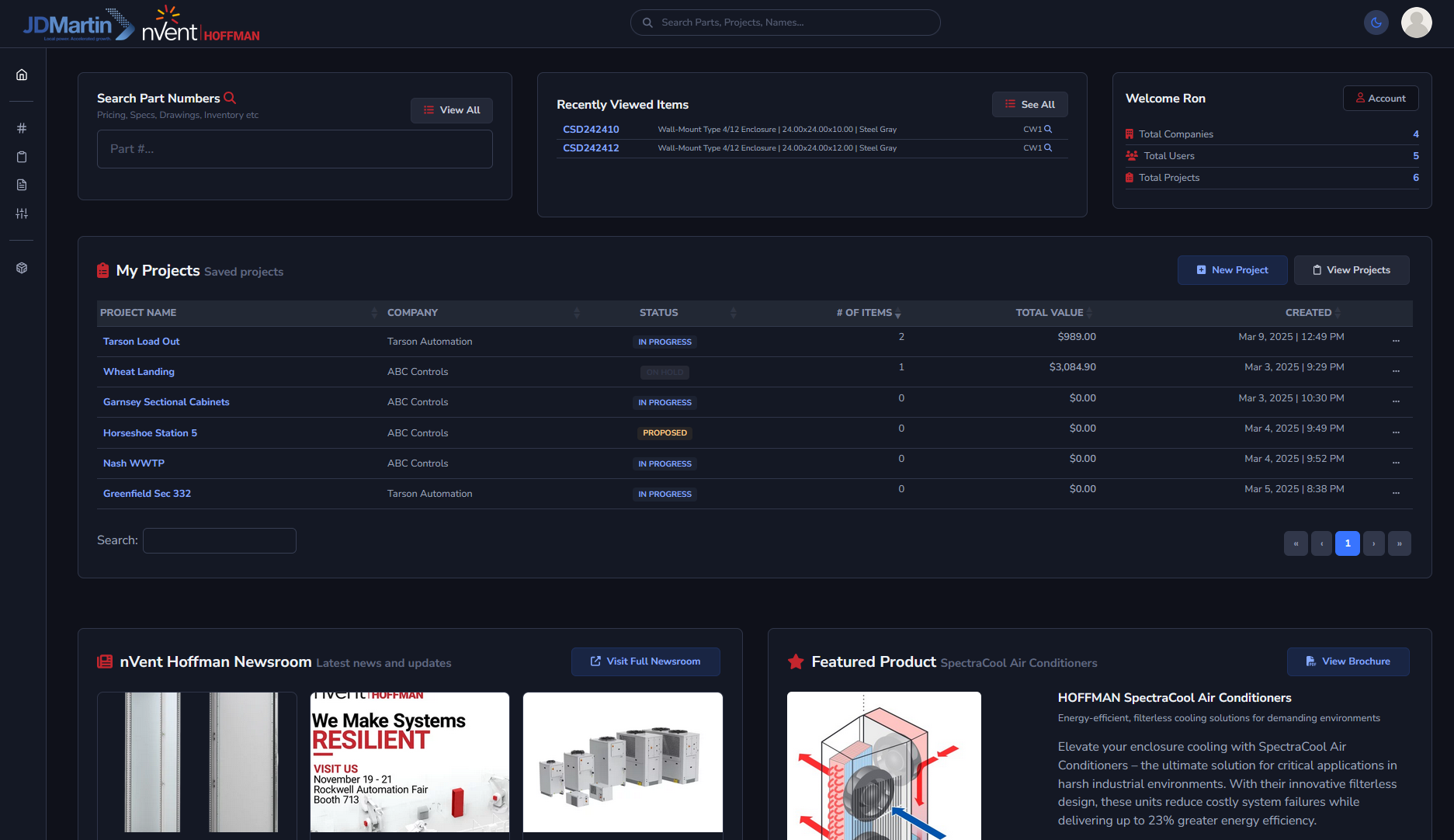Open row options menu for Tarson Load Out
Image resolution: width=1454 pixels, height=840 pixels.
[1396, 341]
